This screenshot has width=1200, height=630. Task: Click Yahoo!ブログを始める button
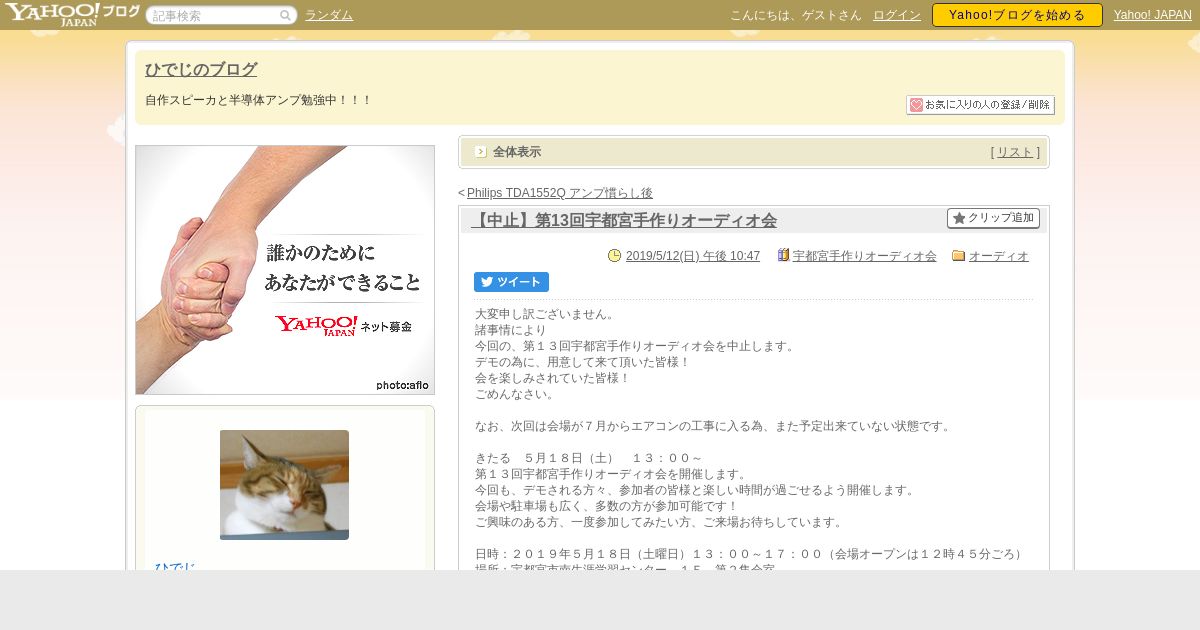click(x=1017, y=15)
